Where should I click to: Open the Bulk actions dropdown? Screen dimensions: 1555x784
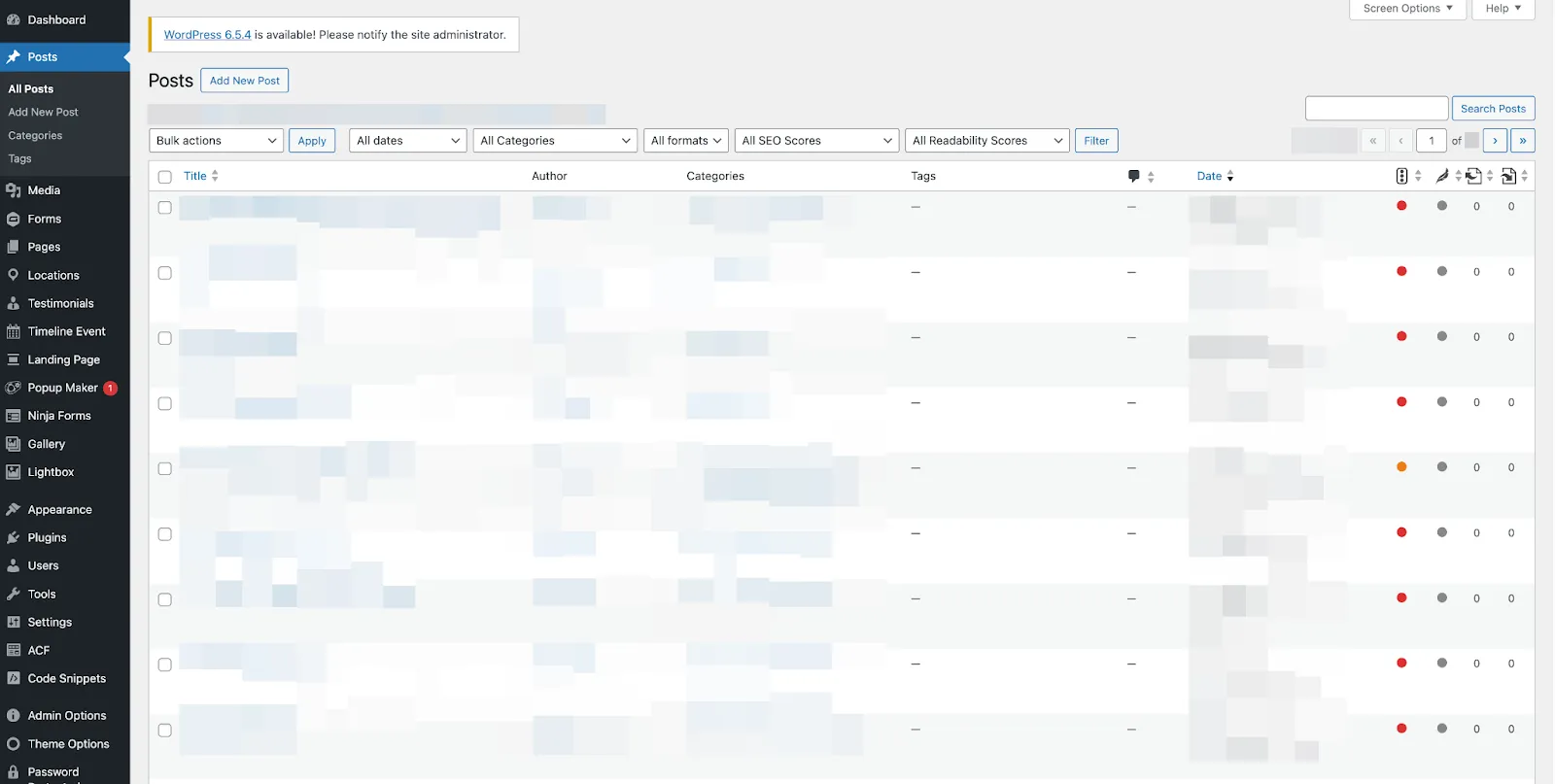coord(216,141)
